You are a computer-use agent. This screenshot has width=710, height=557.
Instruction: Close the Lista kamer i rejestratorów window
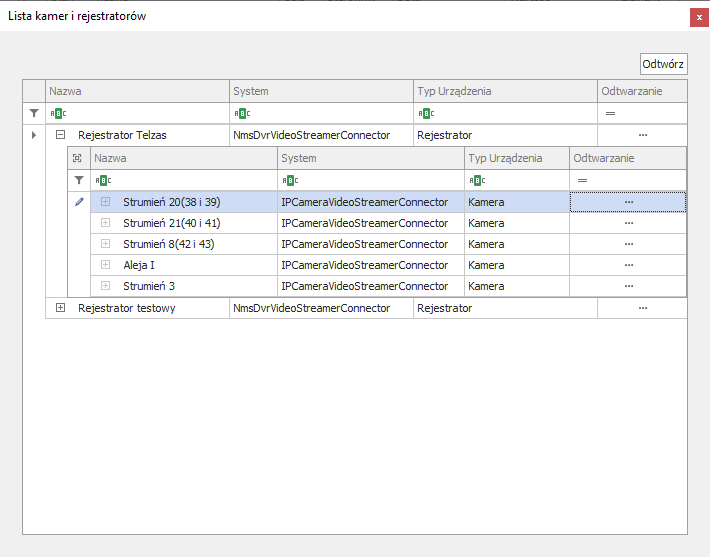(699, 18)
